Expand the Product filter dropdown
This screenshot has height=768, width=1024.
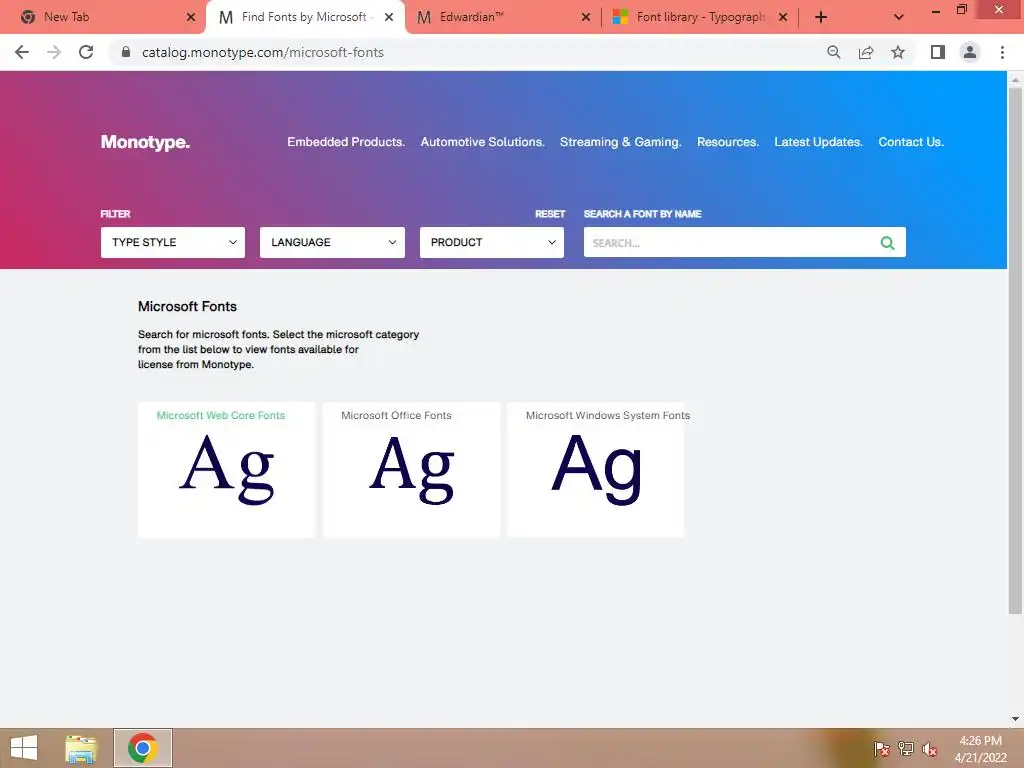click(x=492, y=242)
